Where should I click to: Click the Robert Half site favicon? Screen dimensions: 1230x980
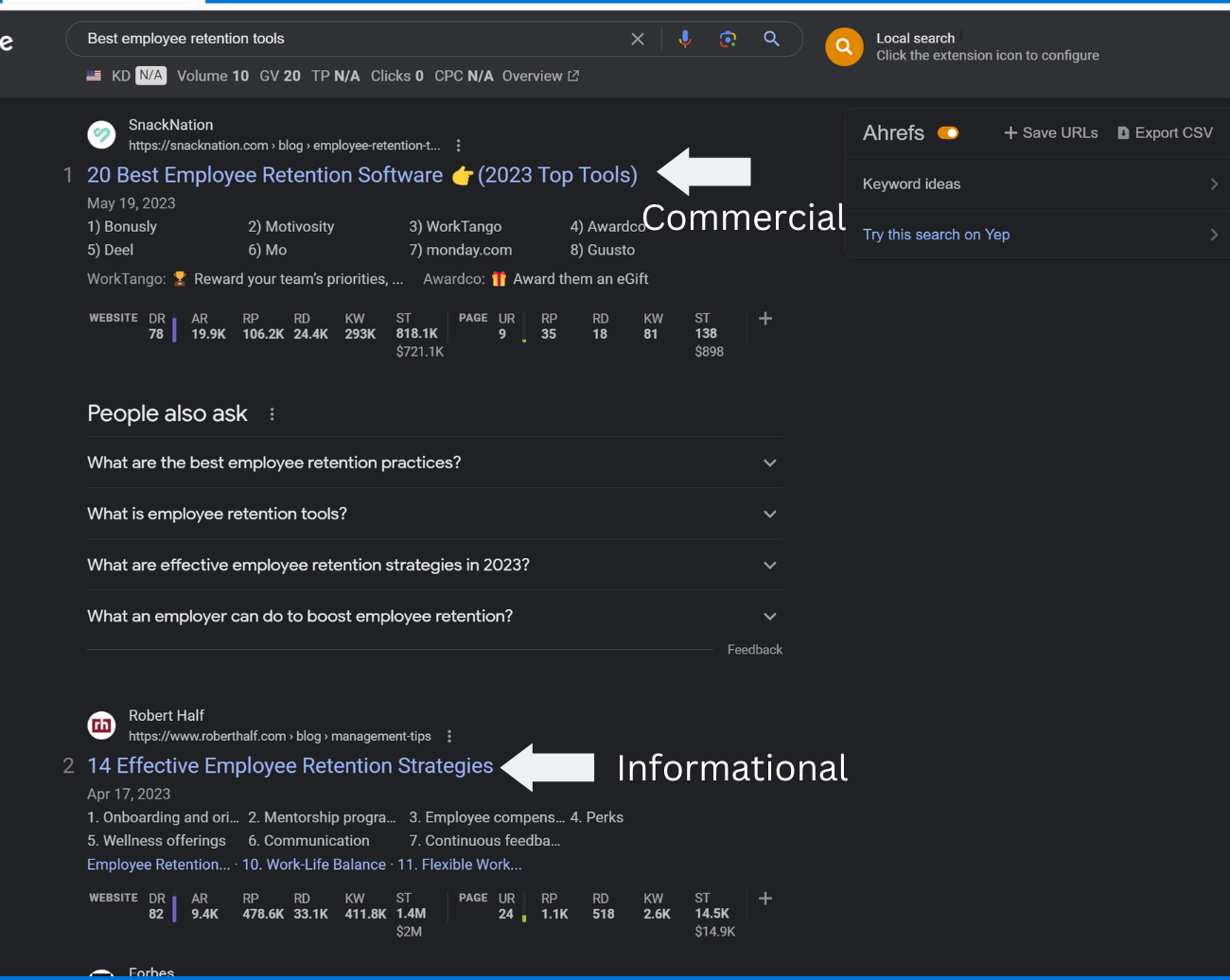coord(101,726)
